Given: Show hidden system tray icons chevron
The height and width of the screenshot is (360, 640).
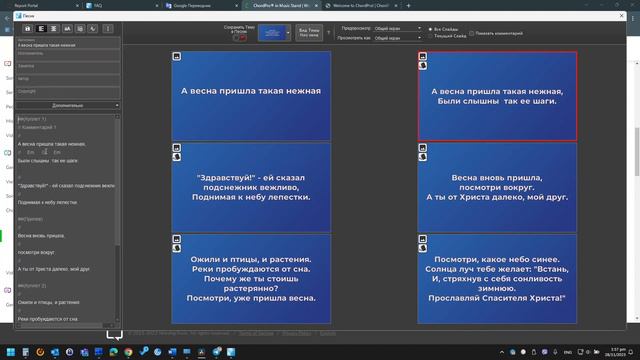Looking at the screenshot, I should coord(502,352).
